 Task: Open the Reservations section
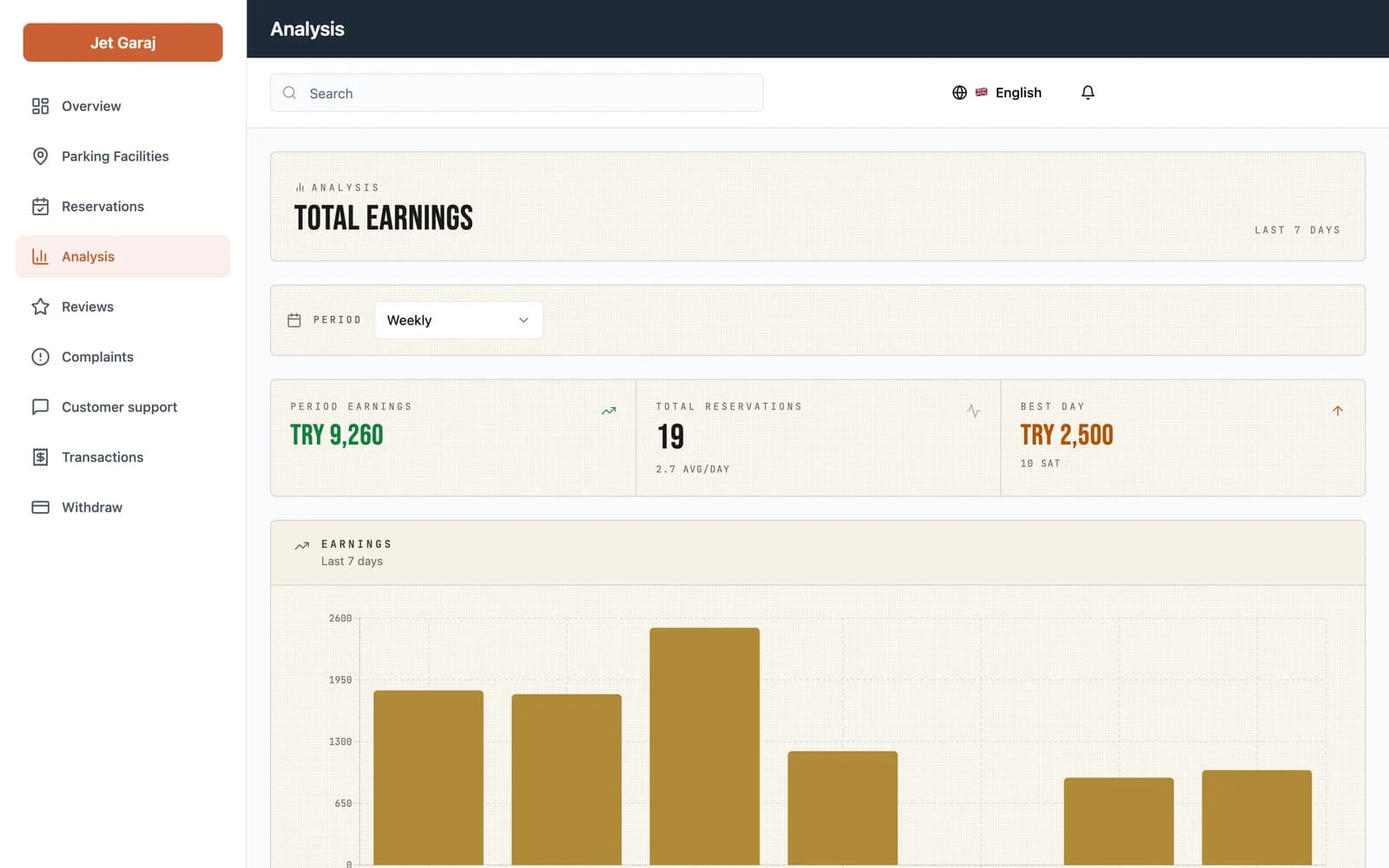[x=122, y=207]
